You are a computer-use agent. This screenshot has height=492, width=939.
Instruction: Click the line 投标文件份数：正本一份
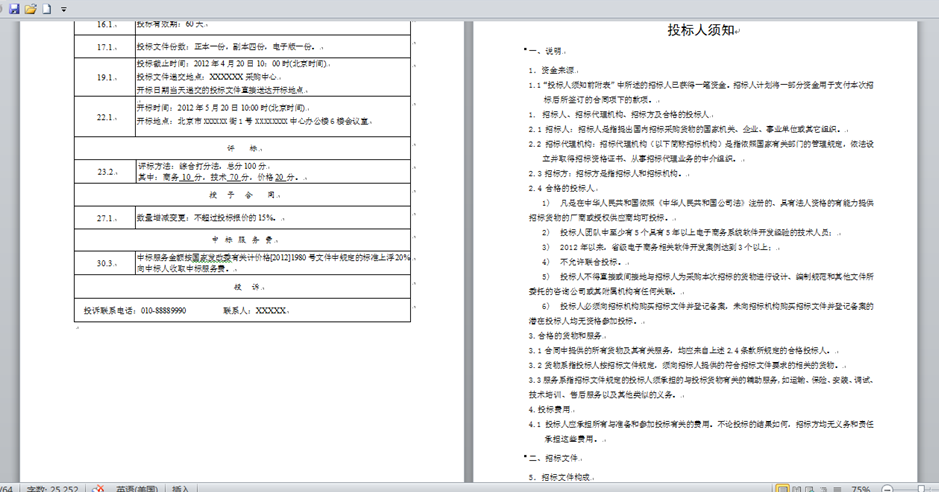point(230,47)
